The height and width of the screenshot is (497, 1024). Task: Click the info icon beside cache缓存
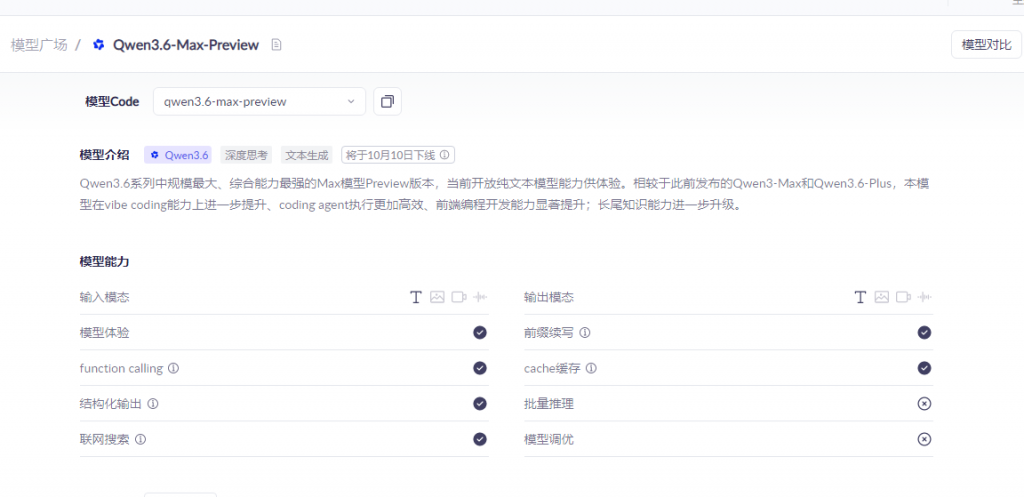(x=591, y=368)
